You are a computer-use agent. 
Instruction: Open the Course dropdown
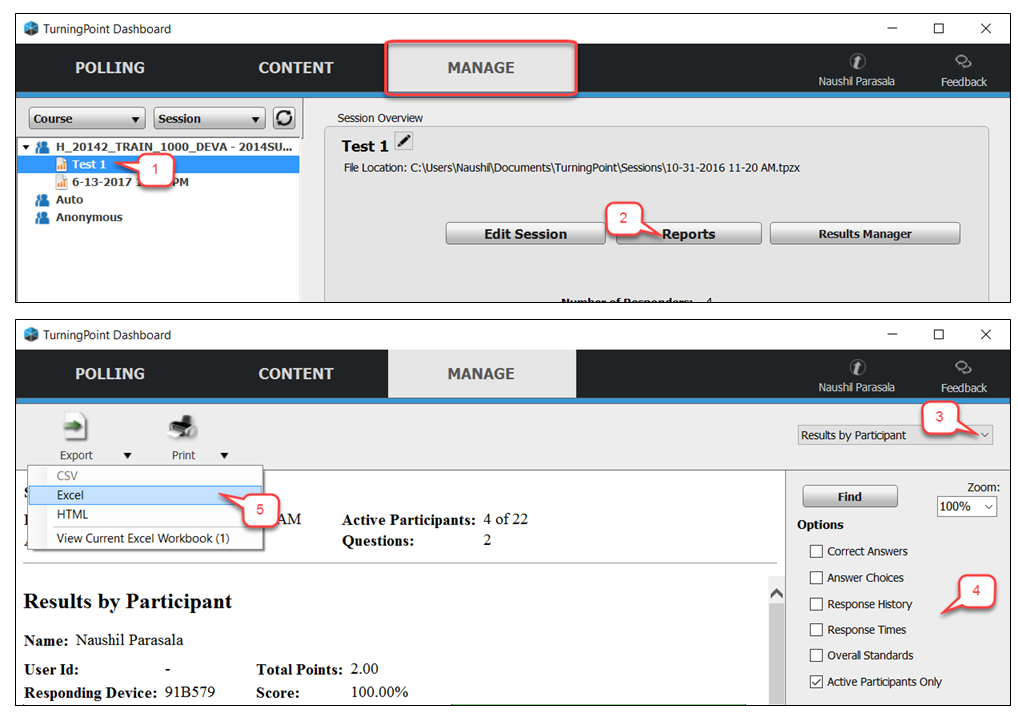[86, 119]
